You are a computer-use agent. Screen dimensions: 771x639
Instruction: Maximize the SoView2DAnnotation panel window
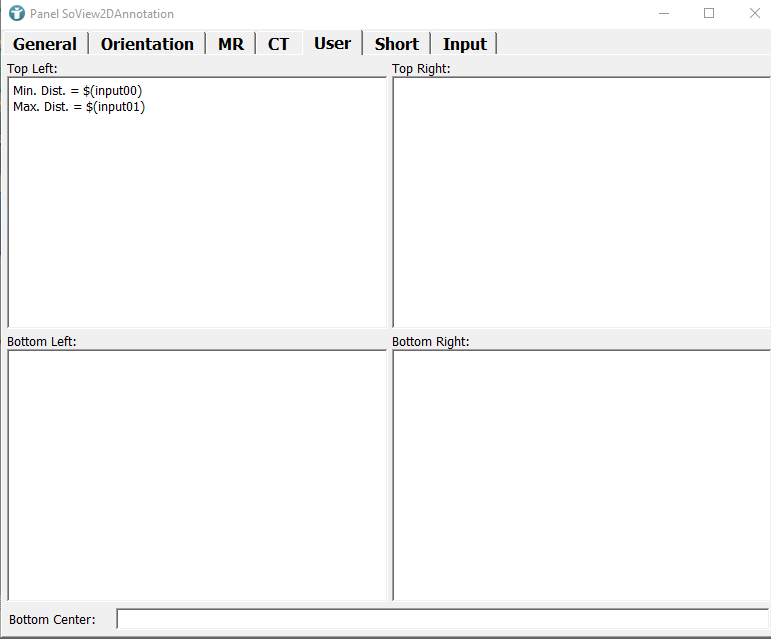click(709, 14)
